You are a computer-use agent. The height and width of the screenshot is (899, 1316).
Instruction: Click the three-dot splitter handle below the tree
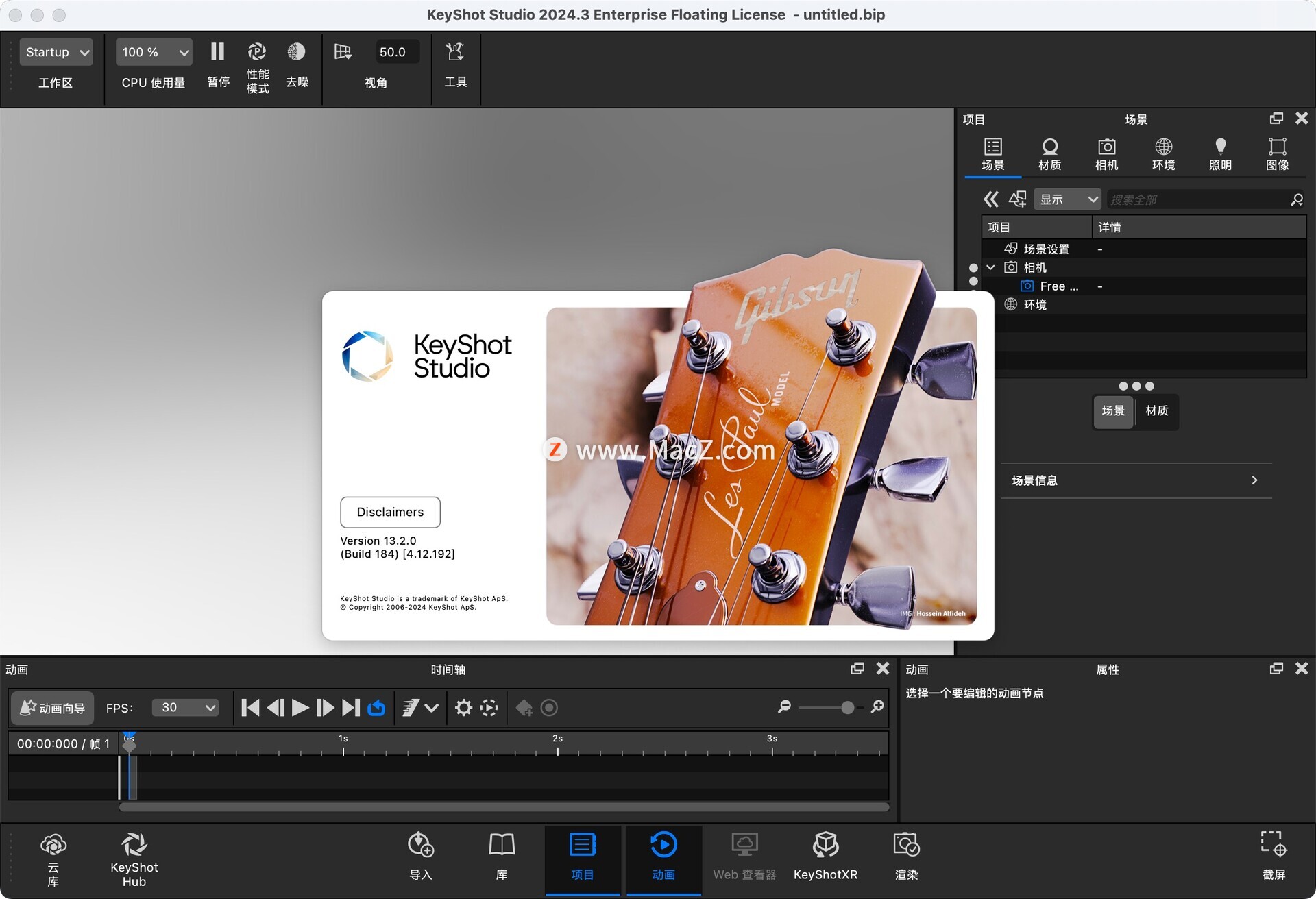tap(1136, 386)
